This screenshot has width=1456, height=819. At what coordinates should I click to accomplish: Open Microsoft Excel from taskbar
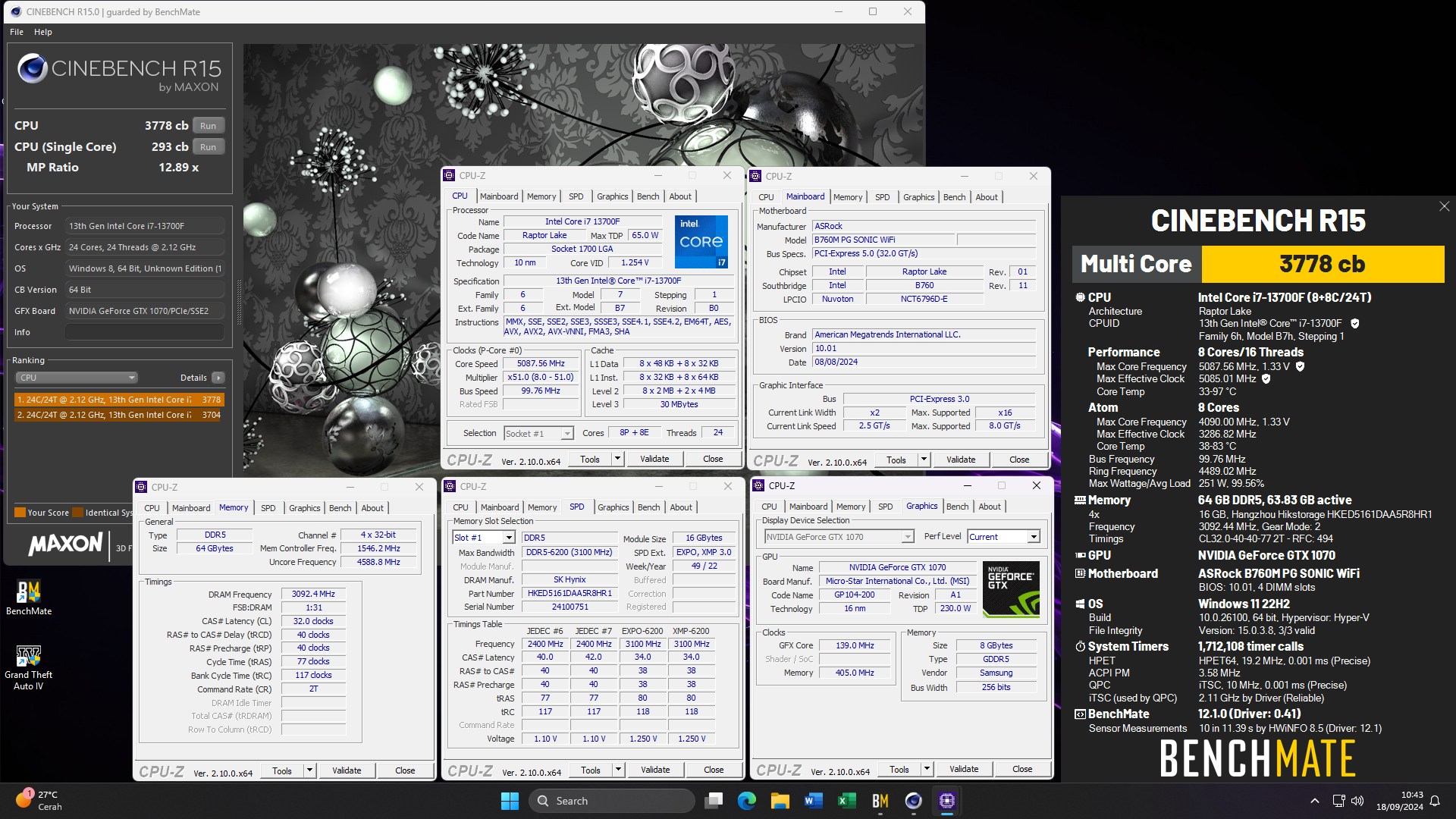(847, 801)
